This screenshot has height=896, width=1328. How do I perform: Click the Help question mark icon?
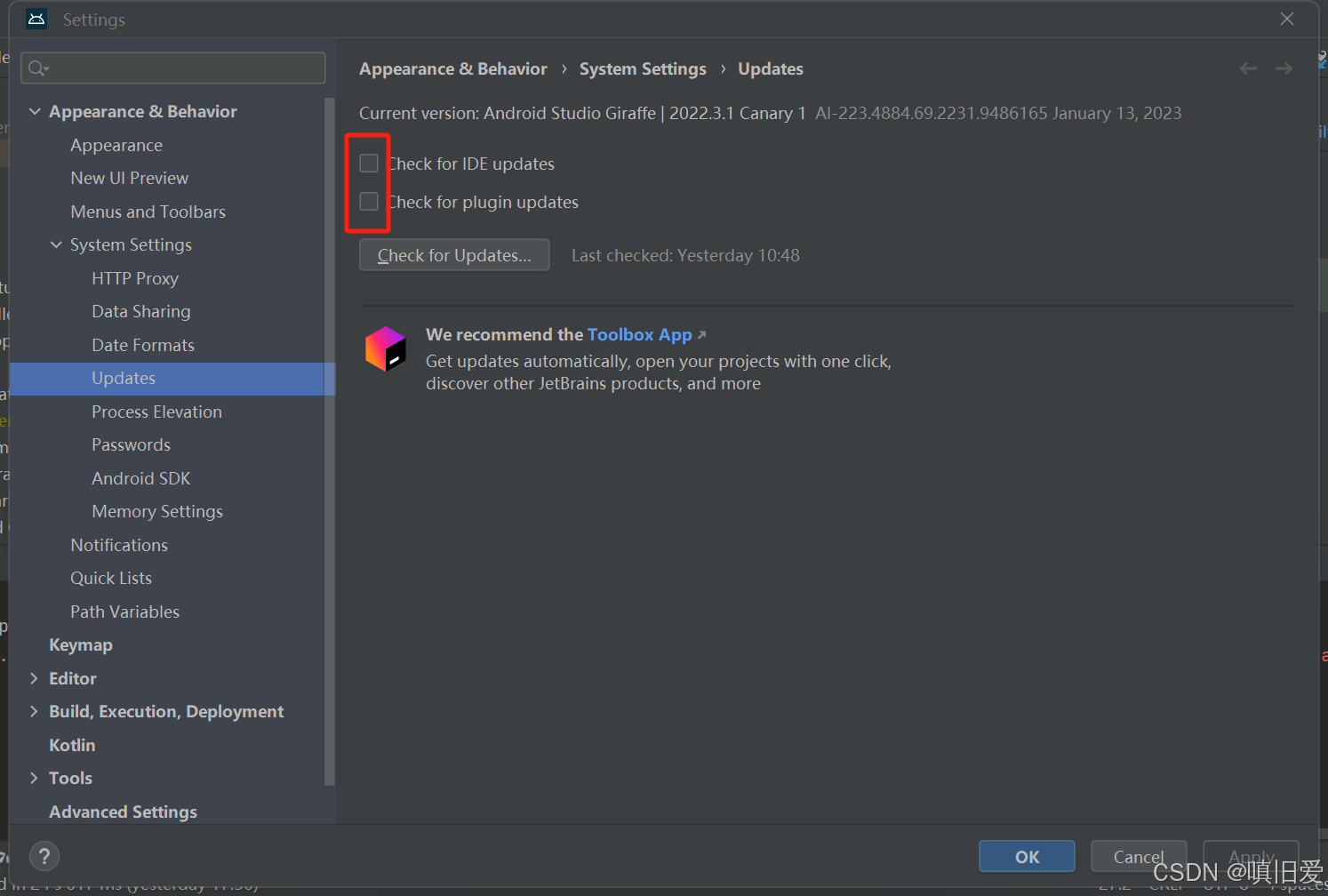[44, 856]
